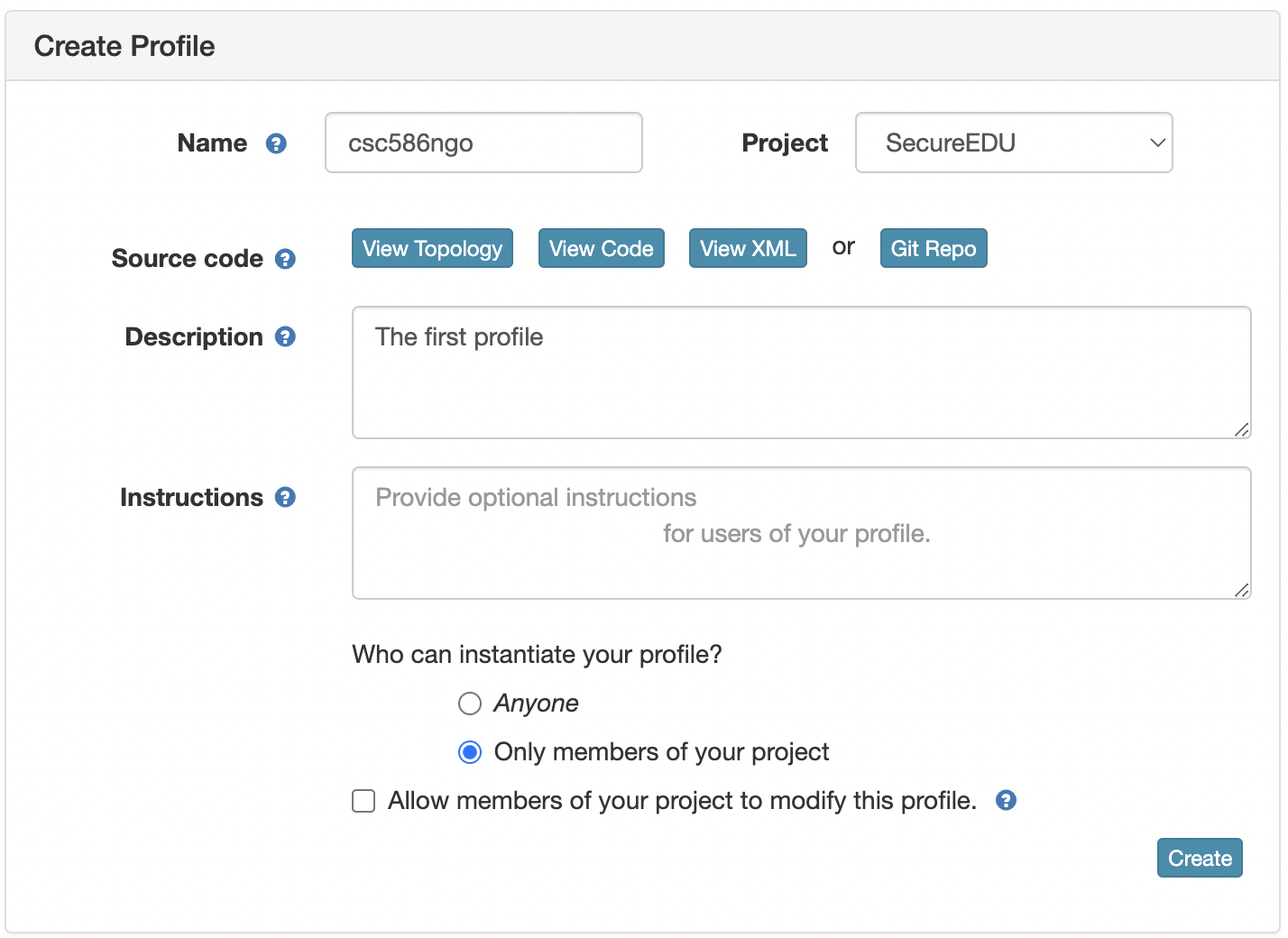Click help icon after the modify-profile checkbox
The width and height of the screenshot is (1288, 938).
tap(1006, 800)
